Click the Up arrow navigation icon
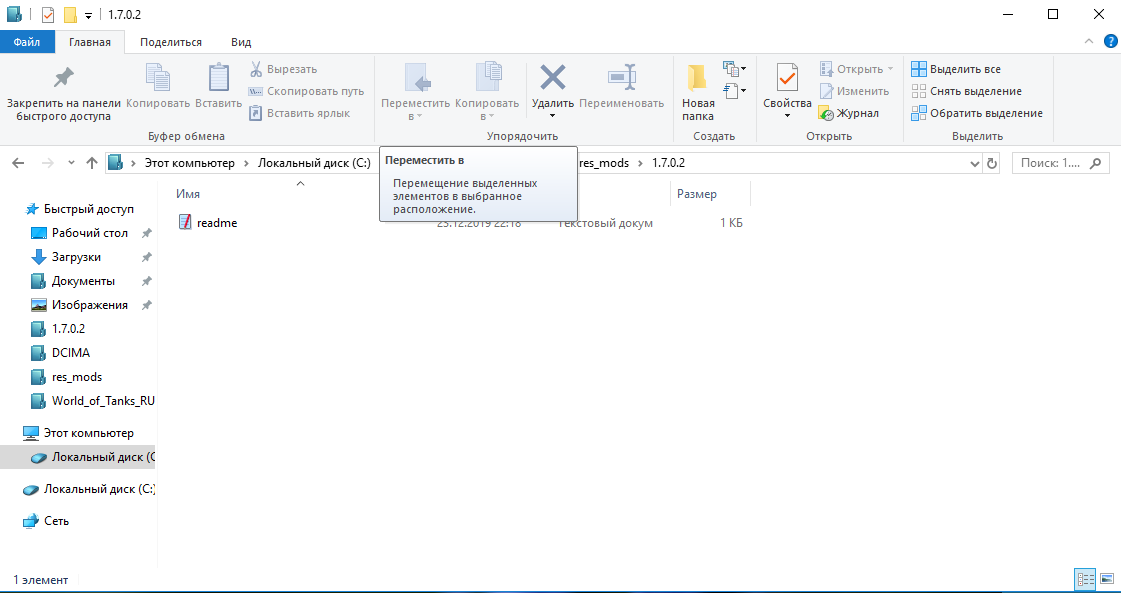 tap(92, 163)
